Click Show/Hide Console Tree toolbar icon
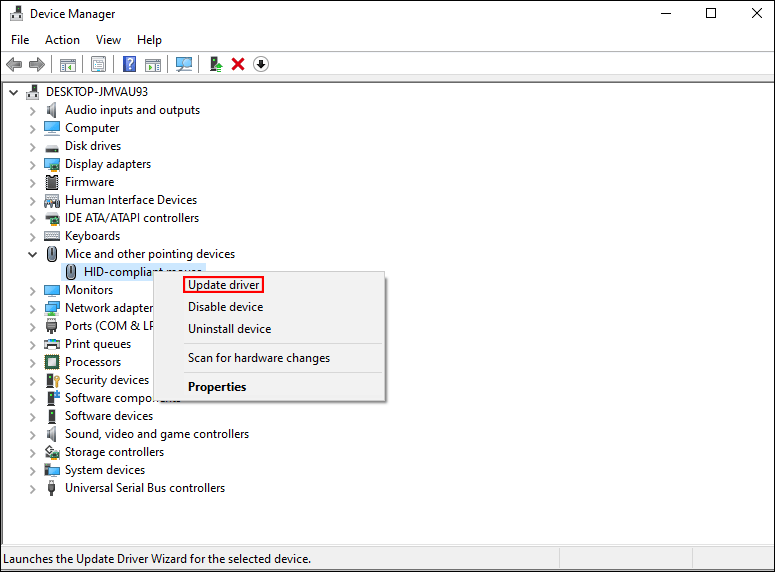 (68, 65)
